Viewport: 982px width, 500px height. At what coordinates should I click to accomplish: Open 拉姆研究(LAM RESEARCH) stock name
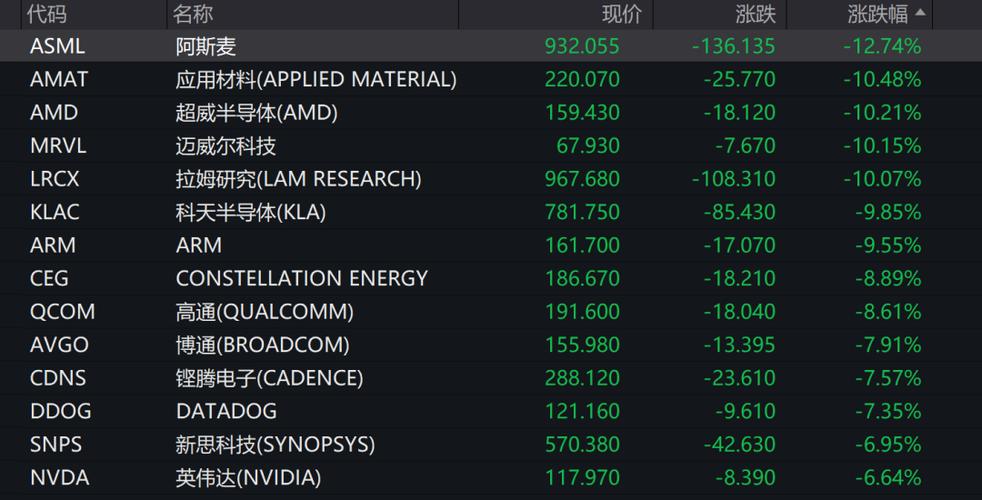point(298,179)
